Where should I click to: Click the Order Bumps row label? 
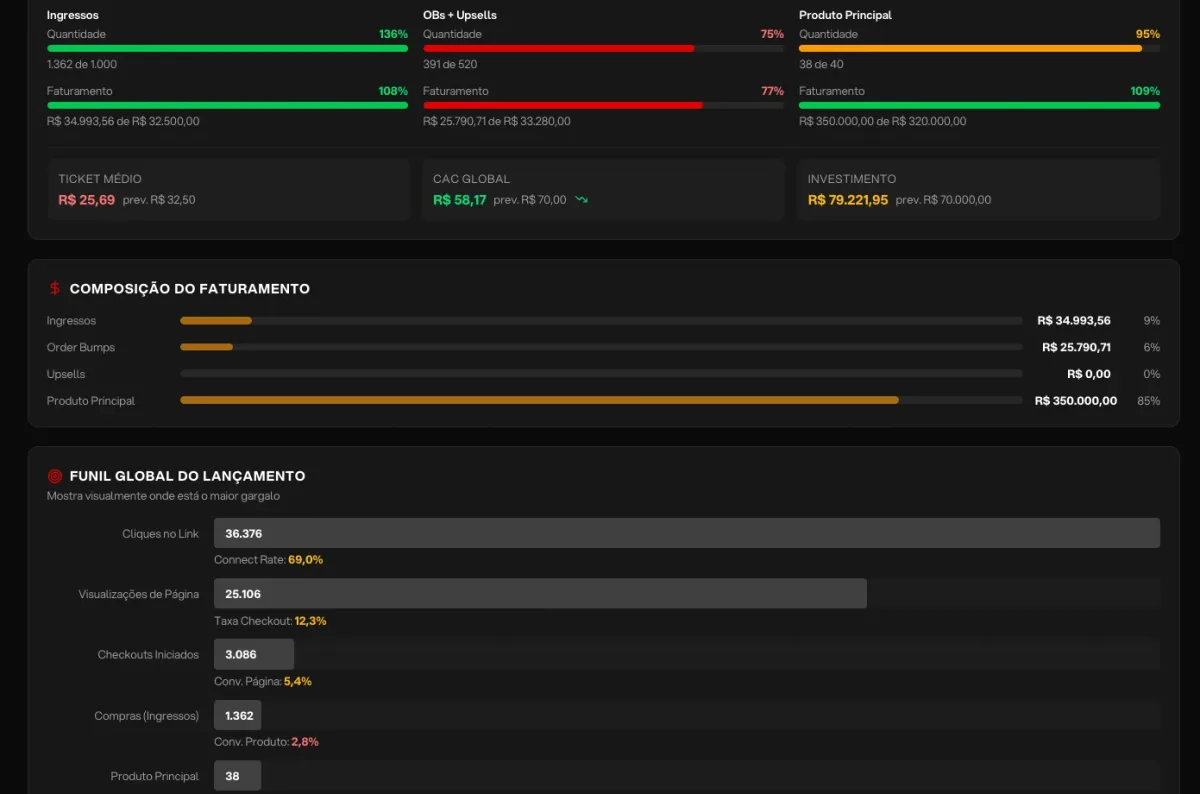pos(81,347)
